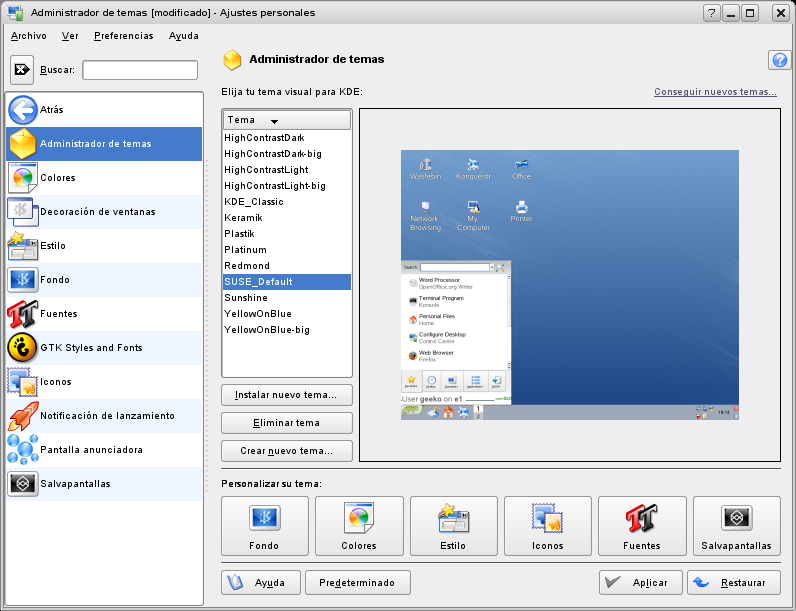Customize Fuentes via bottom button

pos(641,526)
